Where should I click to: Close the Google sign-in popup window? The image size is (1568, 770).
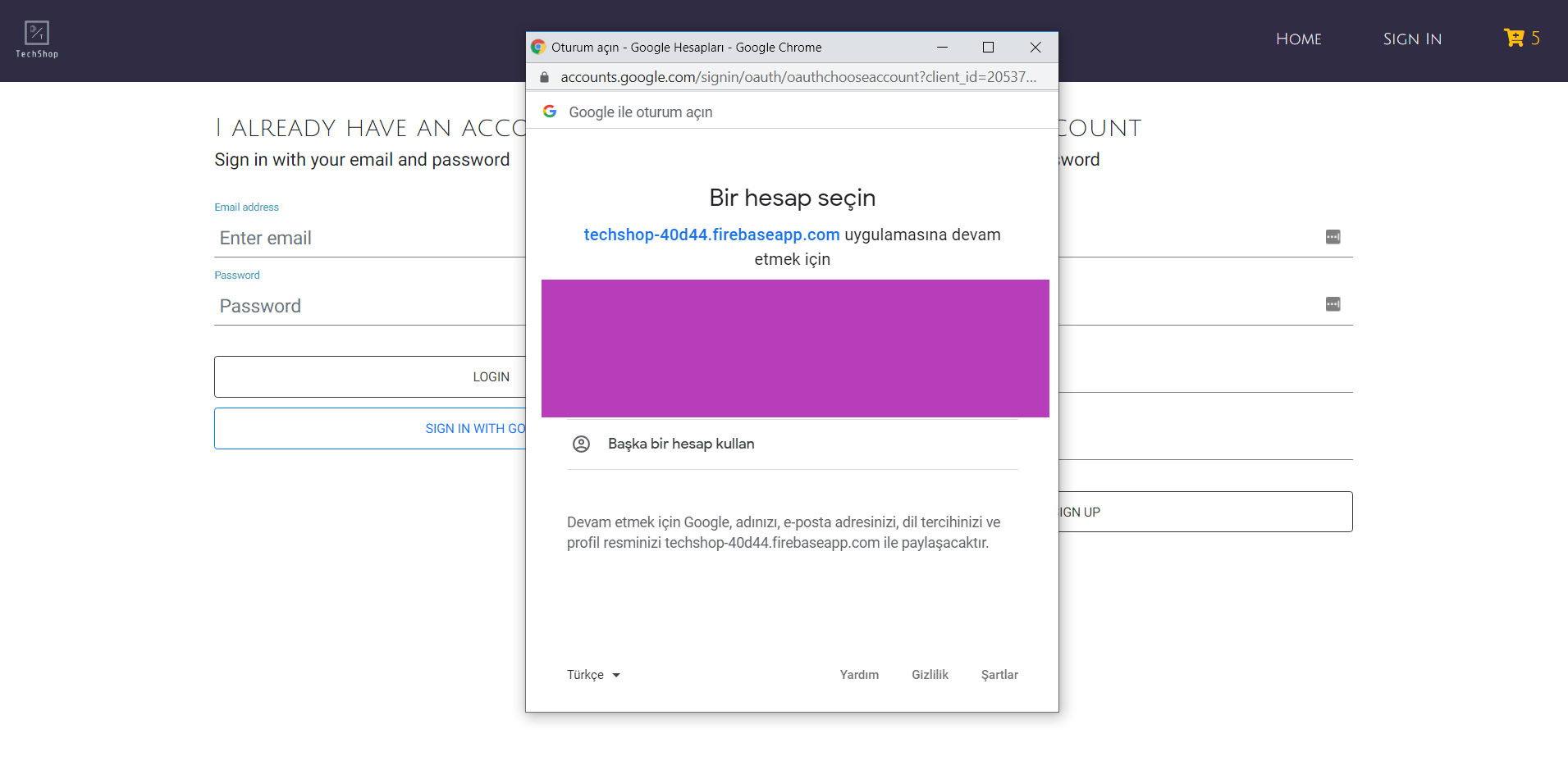pyautogui.click(x=1035, y=48)
